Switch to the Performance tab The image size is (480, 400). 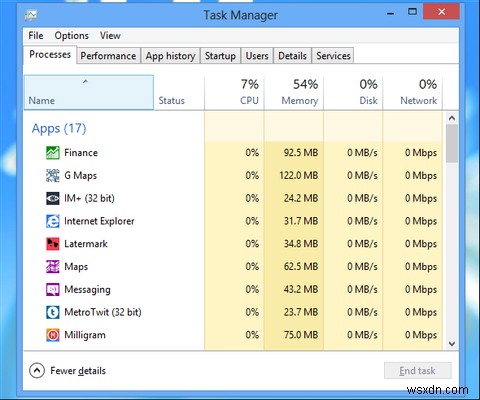coord(108,56)
